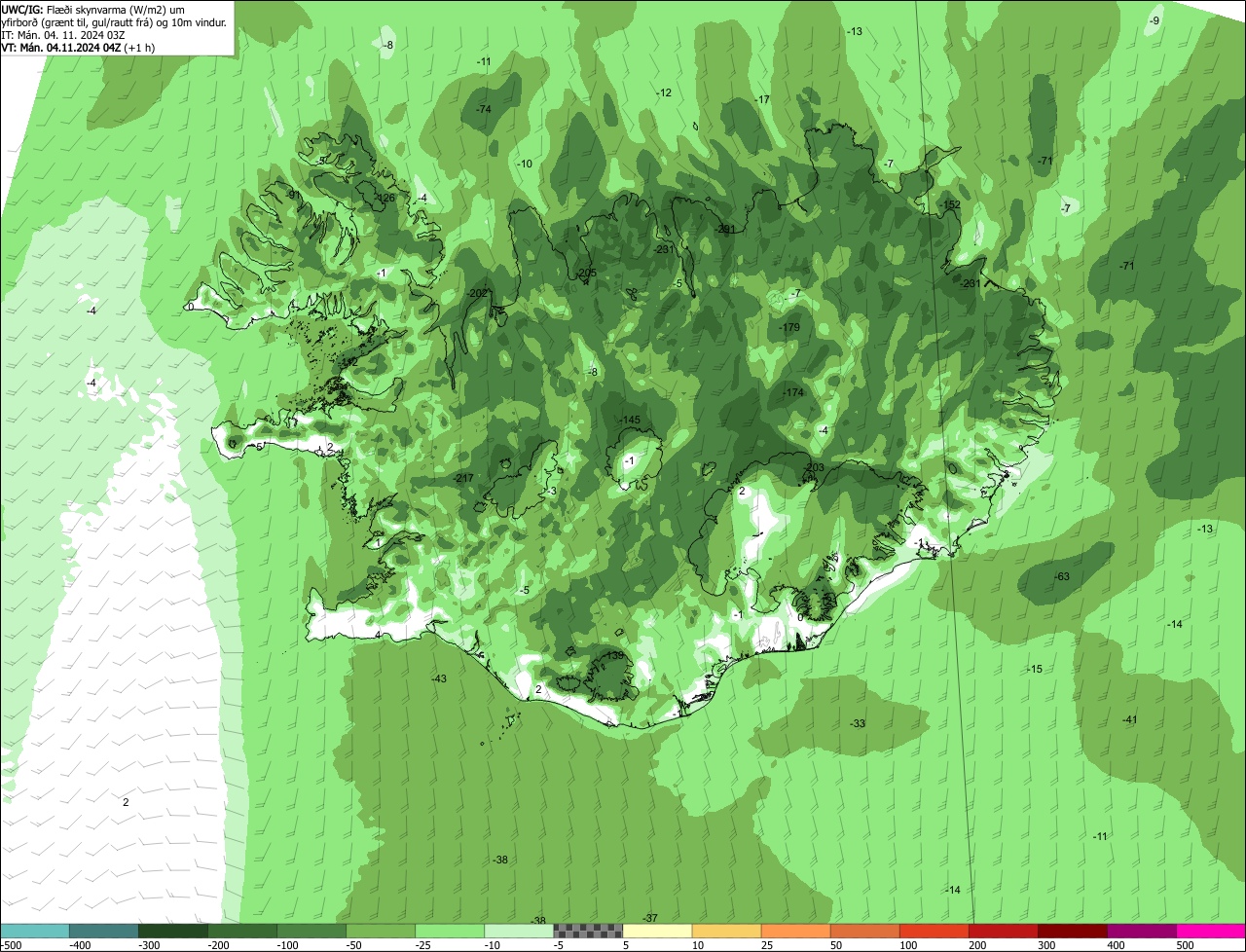Select the -200 to -100 legend swatch
Screen dimensions: 1246x952
(x=242, y=931)
